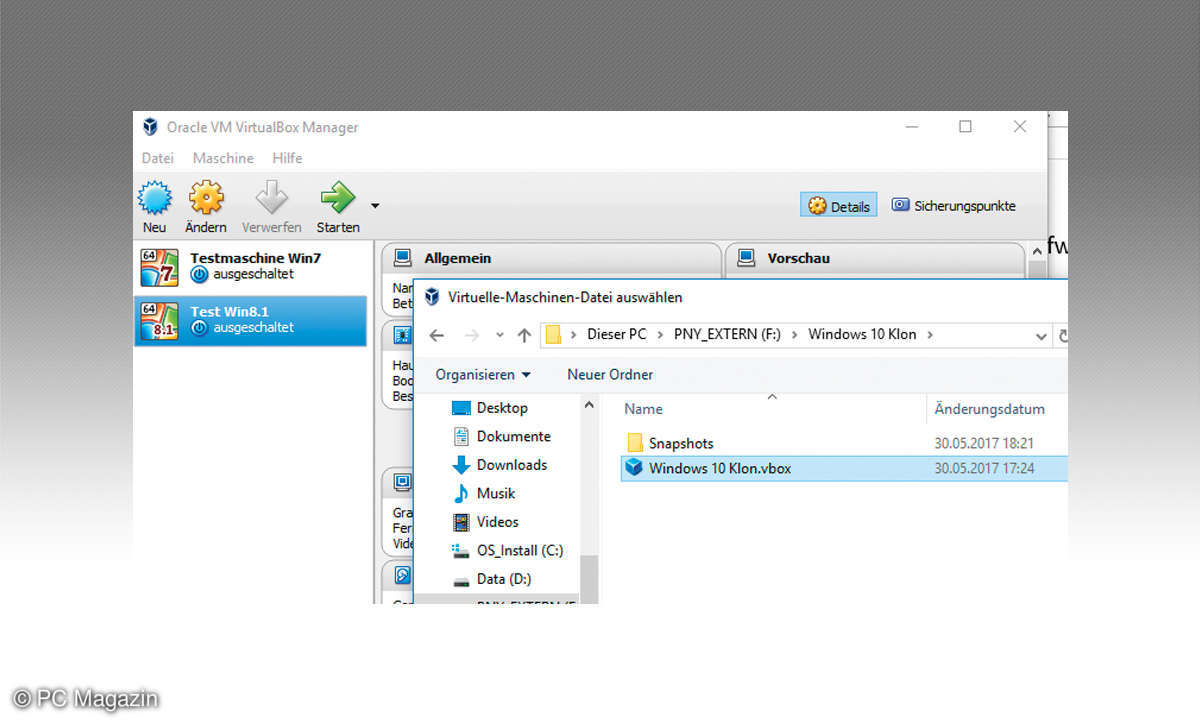Viewport: 1200px width, 720px height.
Task: Go up one folder level
Action: coord(524,335)
